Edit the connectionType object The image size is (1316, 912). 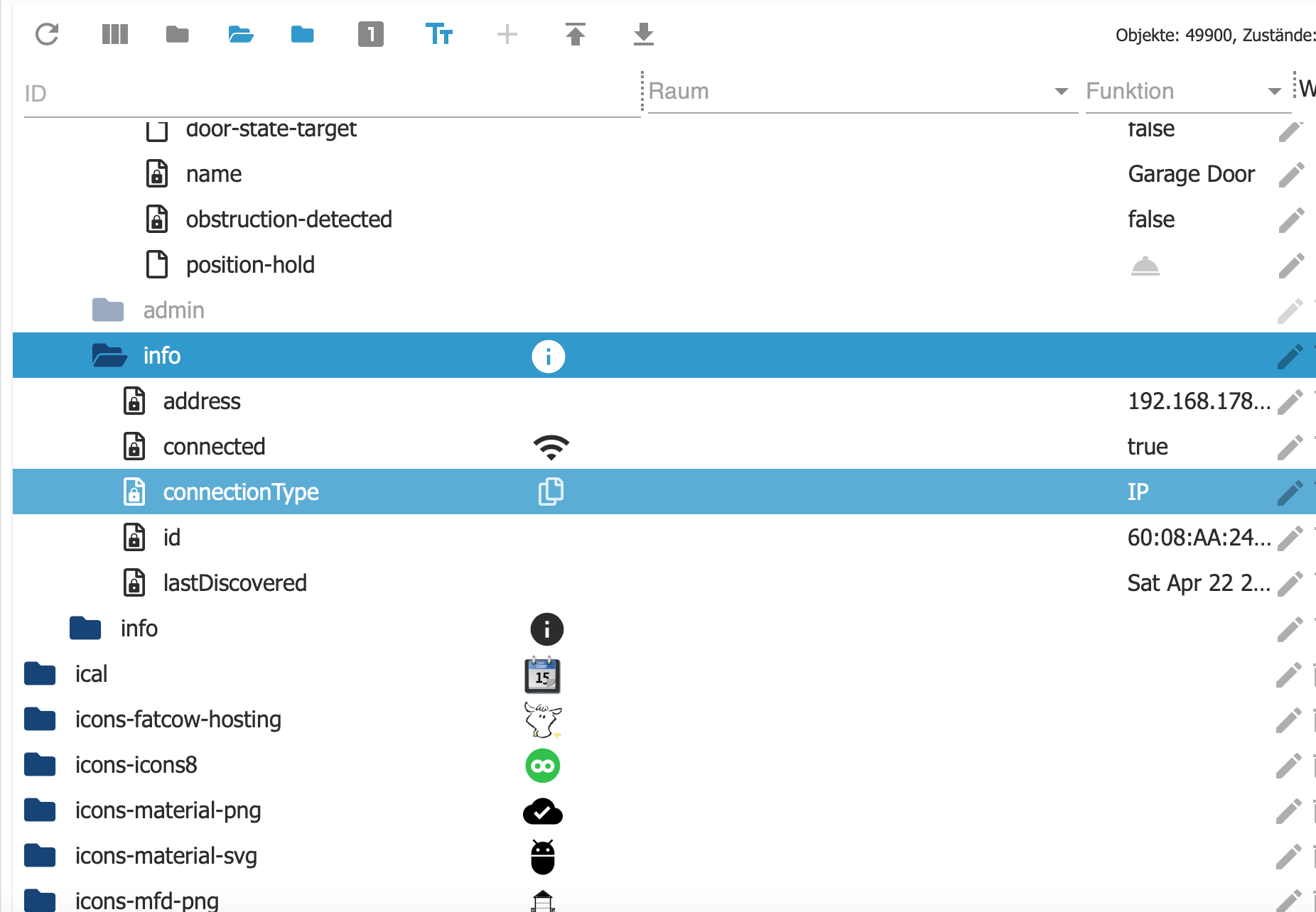pos(1290,492)
